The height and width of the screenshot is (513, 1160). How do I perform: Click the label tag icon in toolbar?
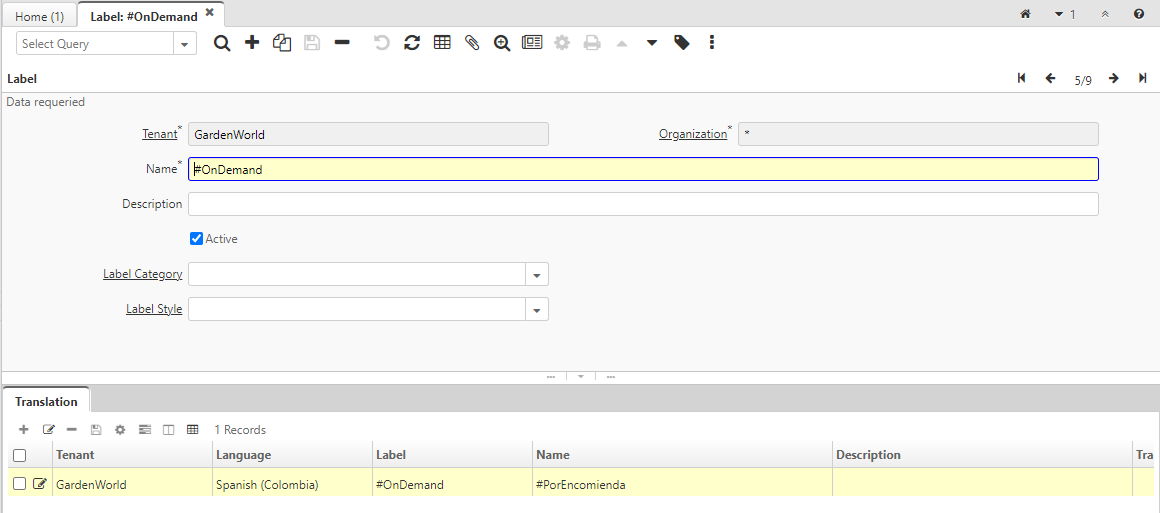coord(682,43)
